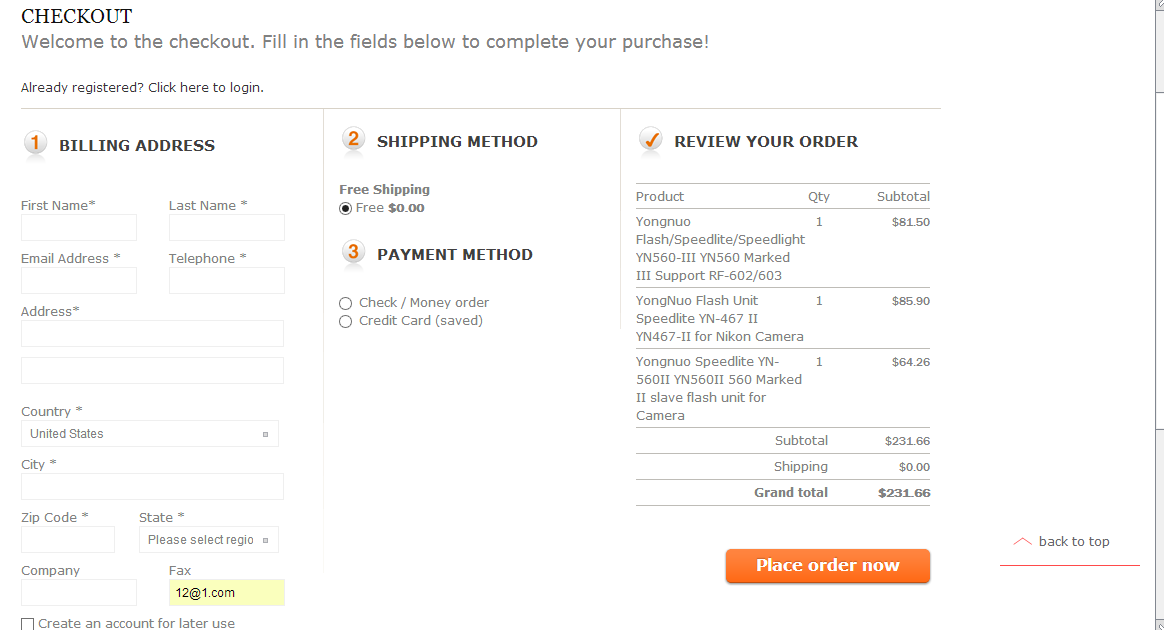
Task: Expand the State region dropdown
Action: coord(209,539)
